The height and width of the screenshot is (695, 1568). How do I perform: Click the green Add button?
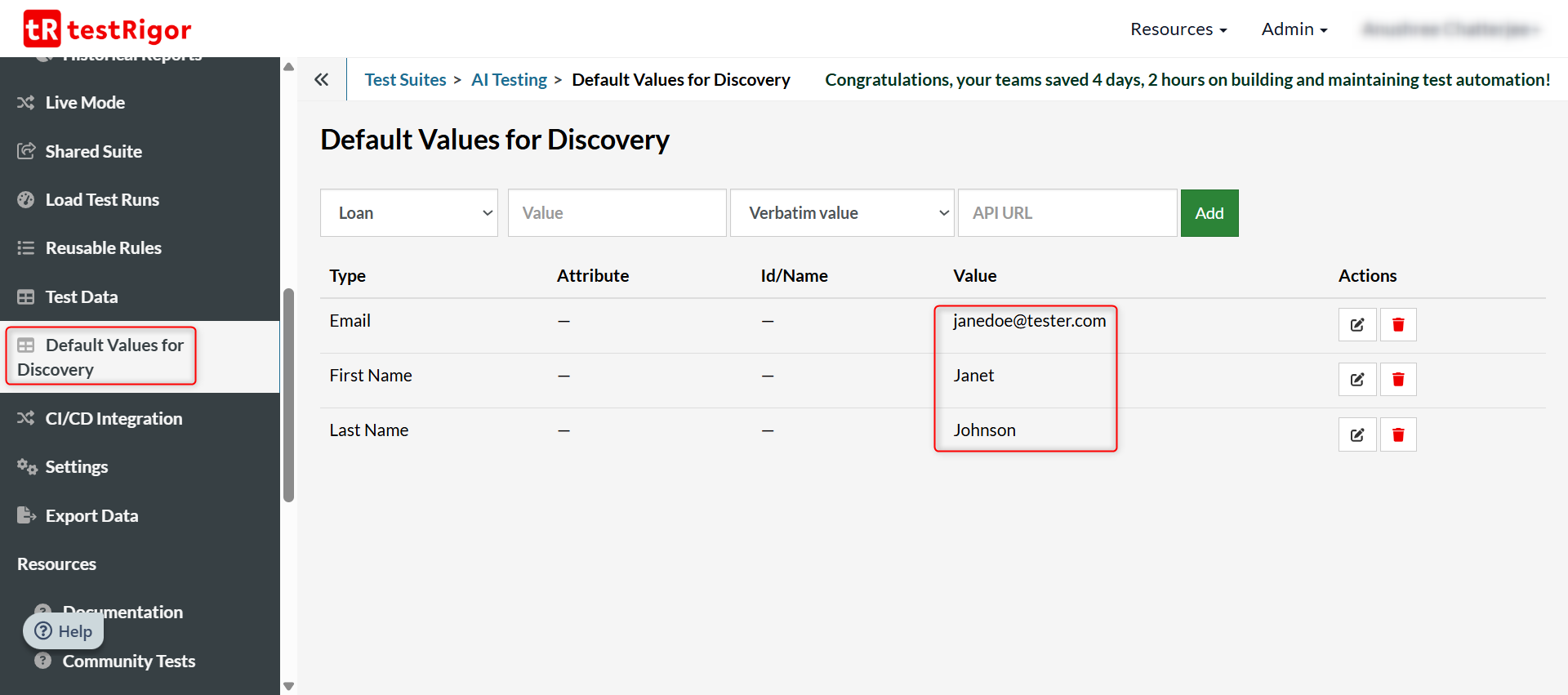pos(1209,213)
